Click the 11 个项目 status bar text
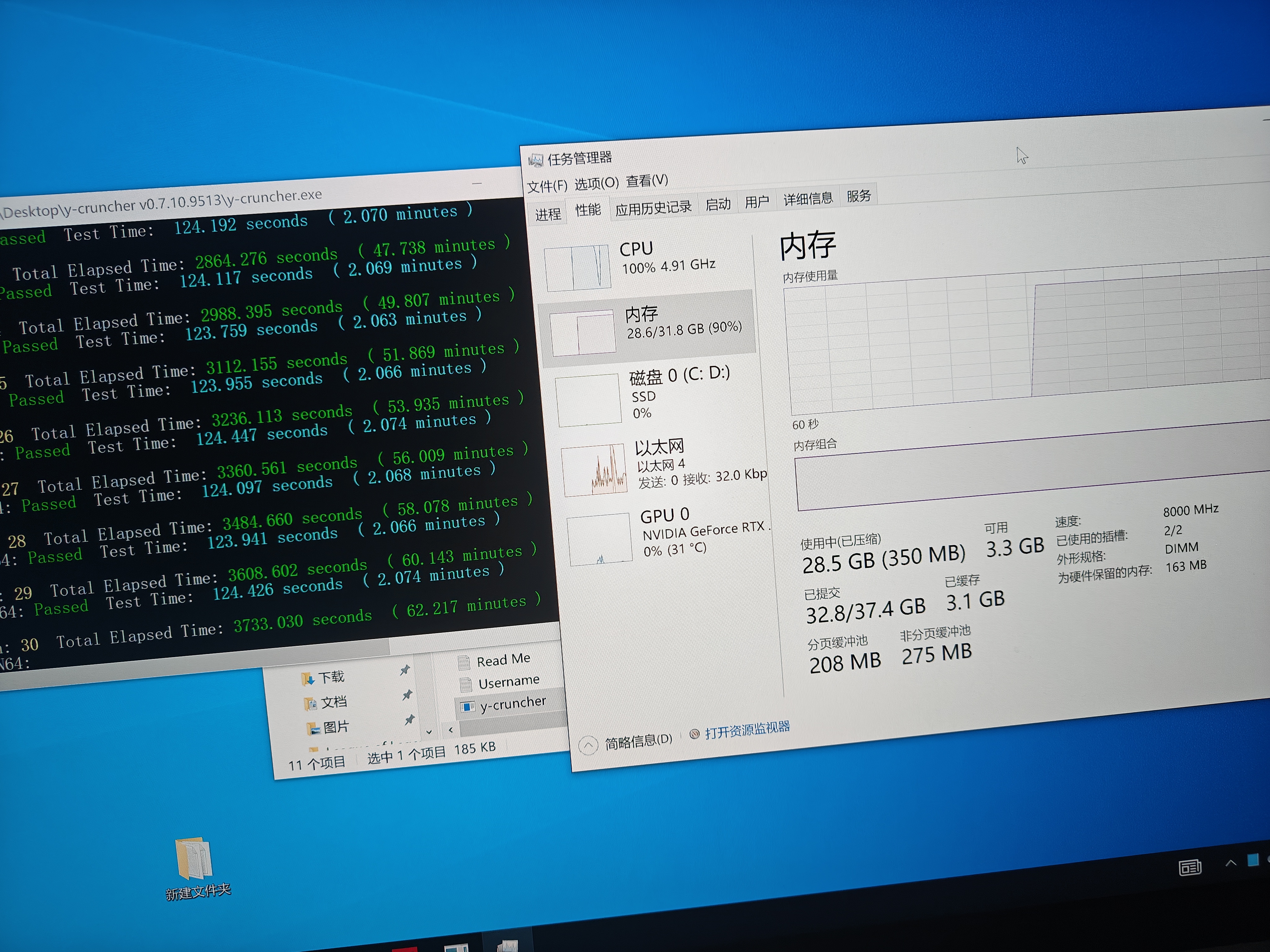 (317, 763)
